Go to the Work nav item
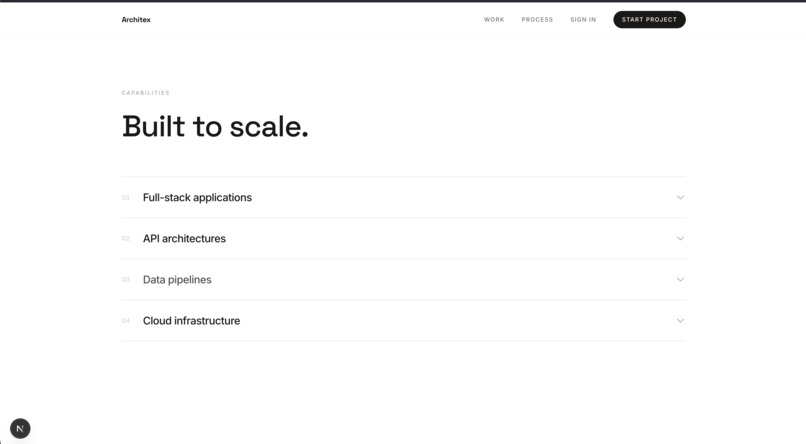 494,20
